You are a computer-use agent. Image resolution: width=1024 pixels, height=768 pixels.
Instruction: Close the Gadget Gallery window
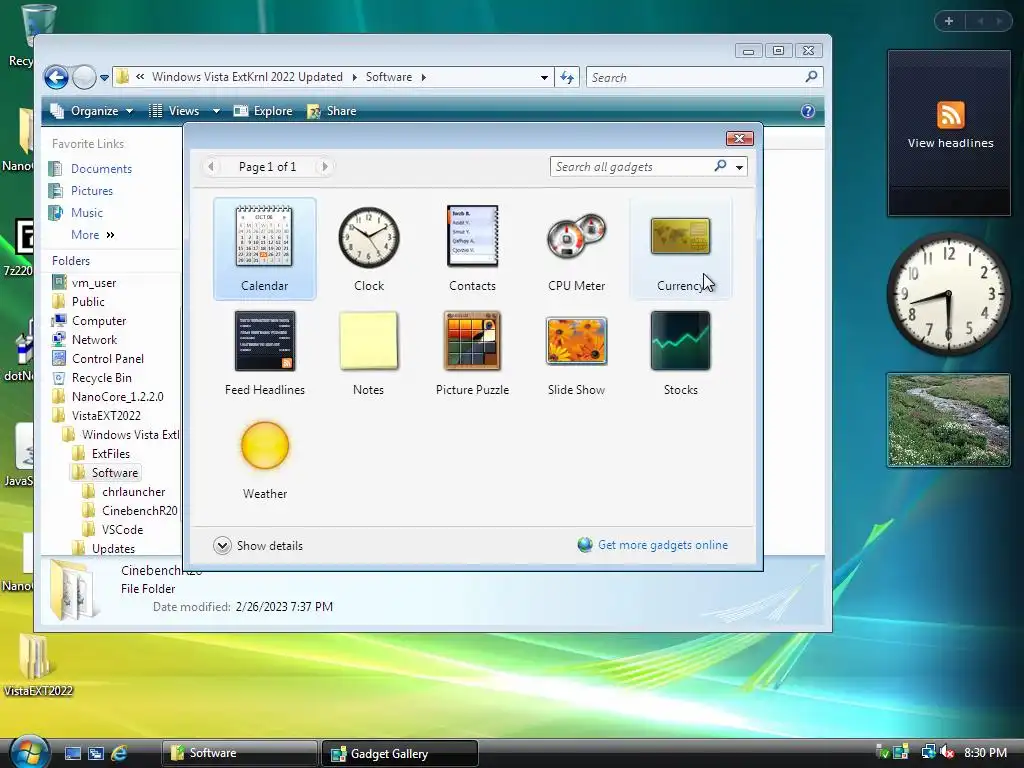tap(739, 138)
